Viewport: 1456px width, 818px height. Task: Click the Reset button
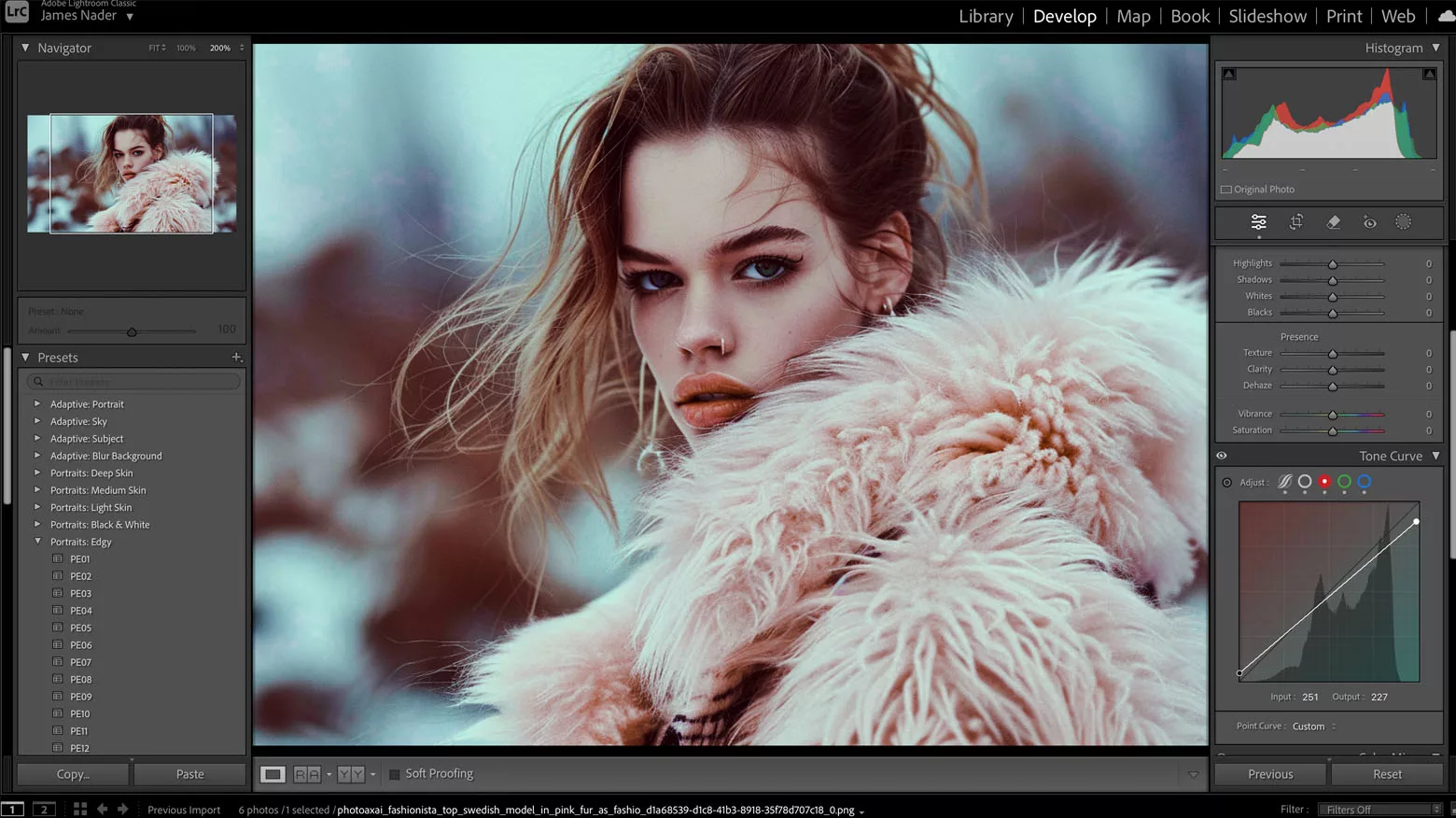[x=1387, y=773]
